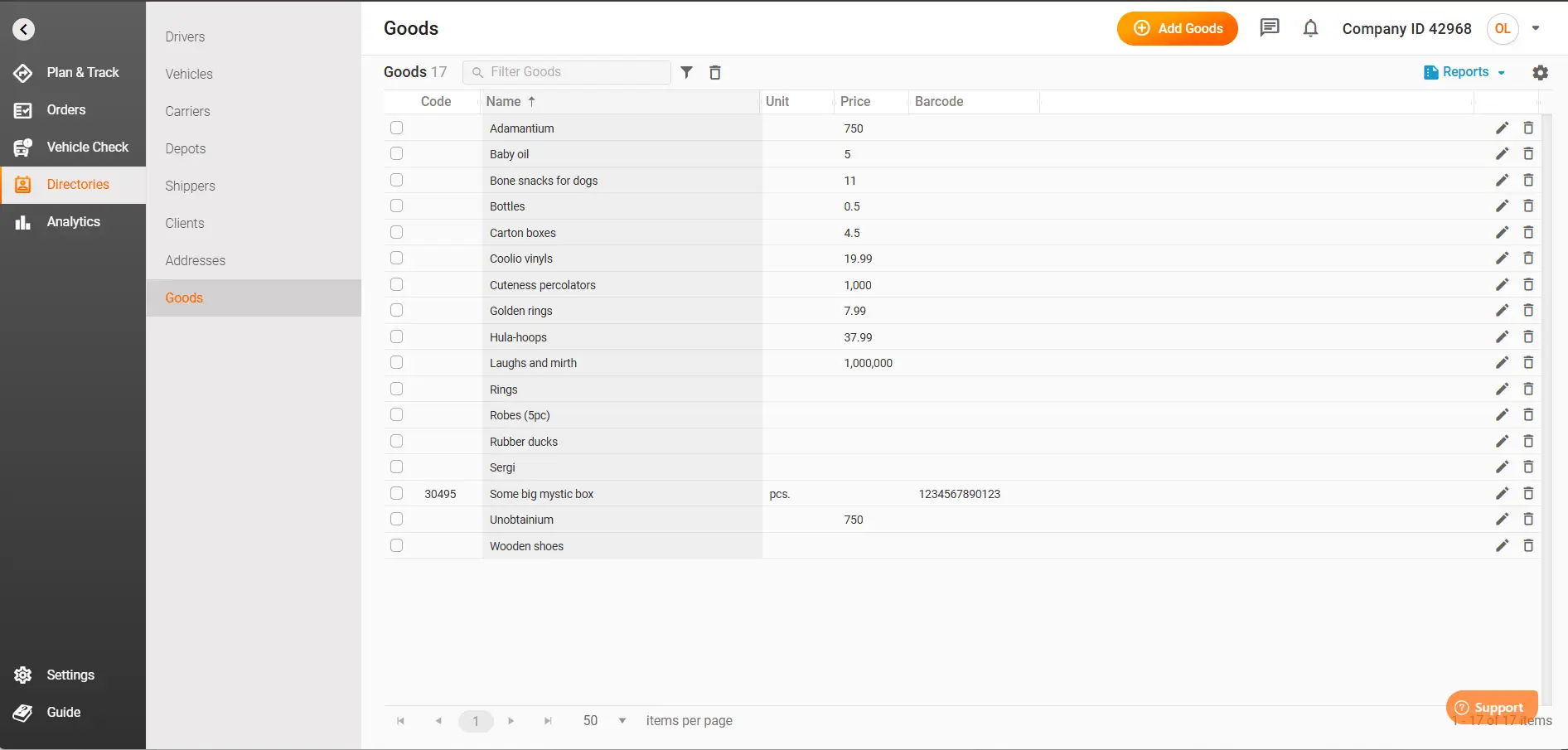Open the Clients directory
This screenshot has height=750, width=1568.
[x=185, y=223]
